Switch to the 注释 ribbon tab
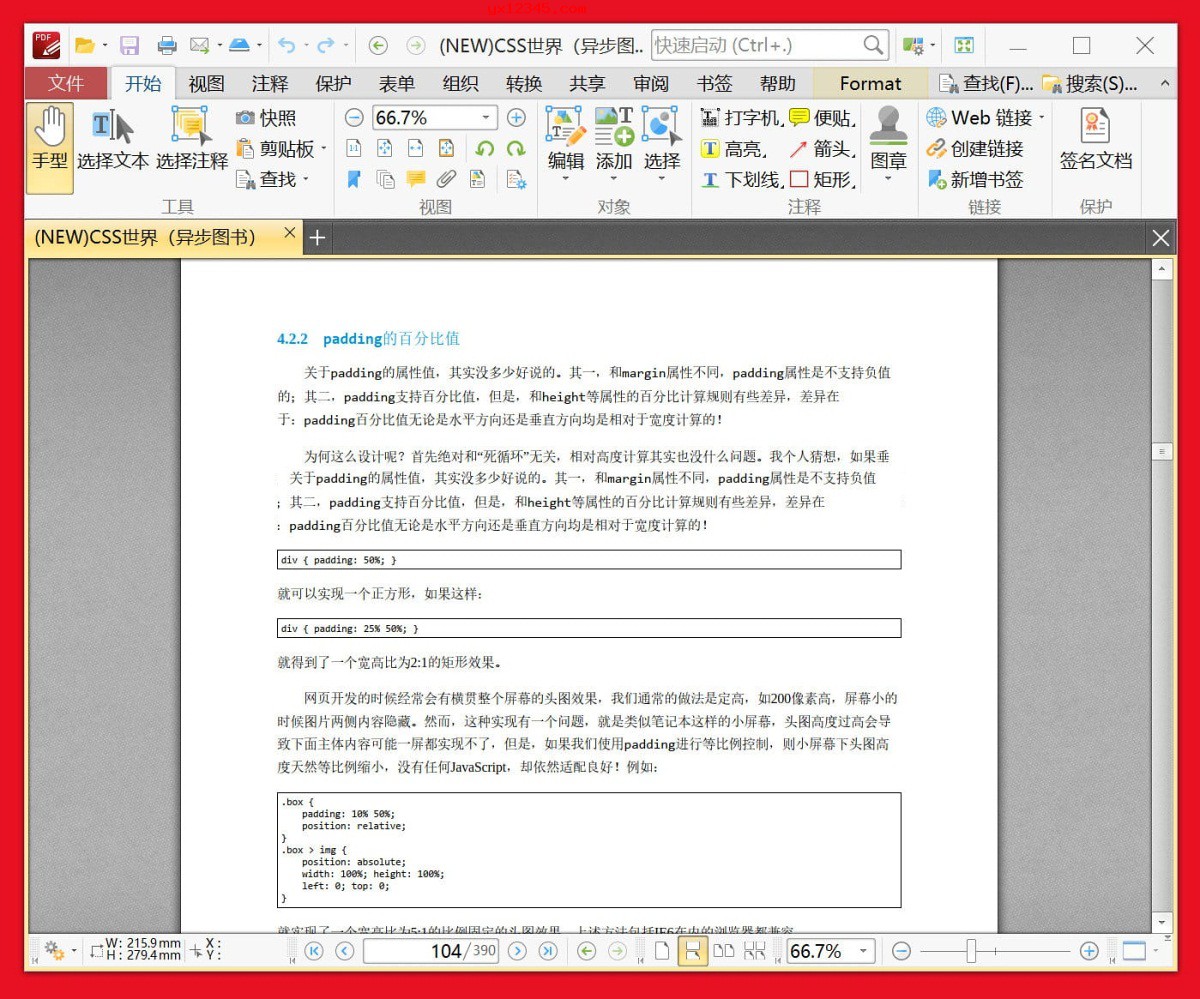The width and height of the screenshot is (1200, 999). (269, 83)
